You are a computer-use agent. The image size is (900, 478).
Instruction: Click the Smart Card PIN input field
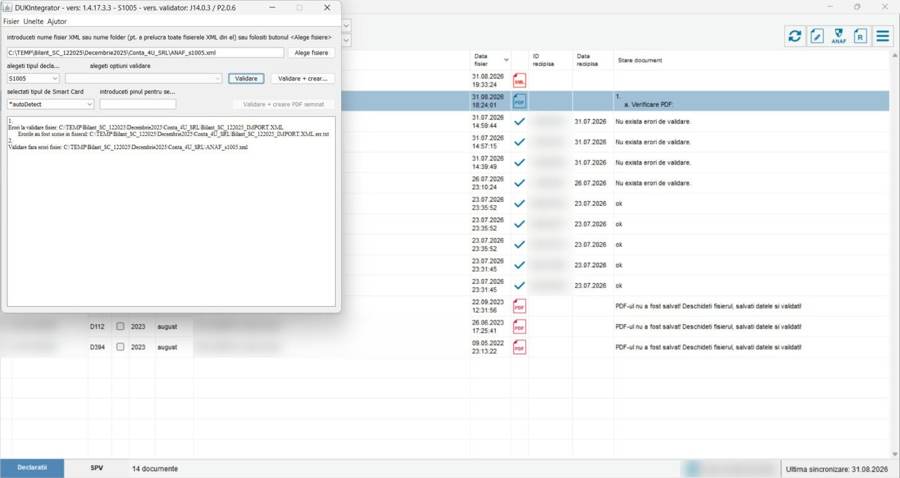point(138,104)
